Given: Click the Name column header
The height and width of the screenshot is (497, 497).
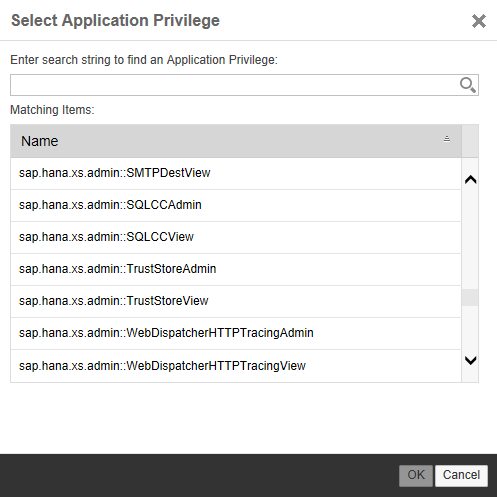Looking at the screenshot, I should [x=236, y=141].
